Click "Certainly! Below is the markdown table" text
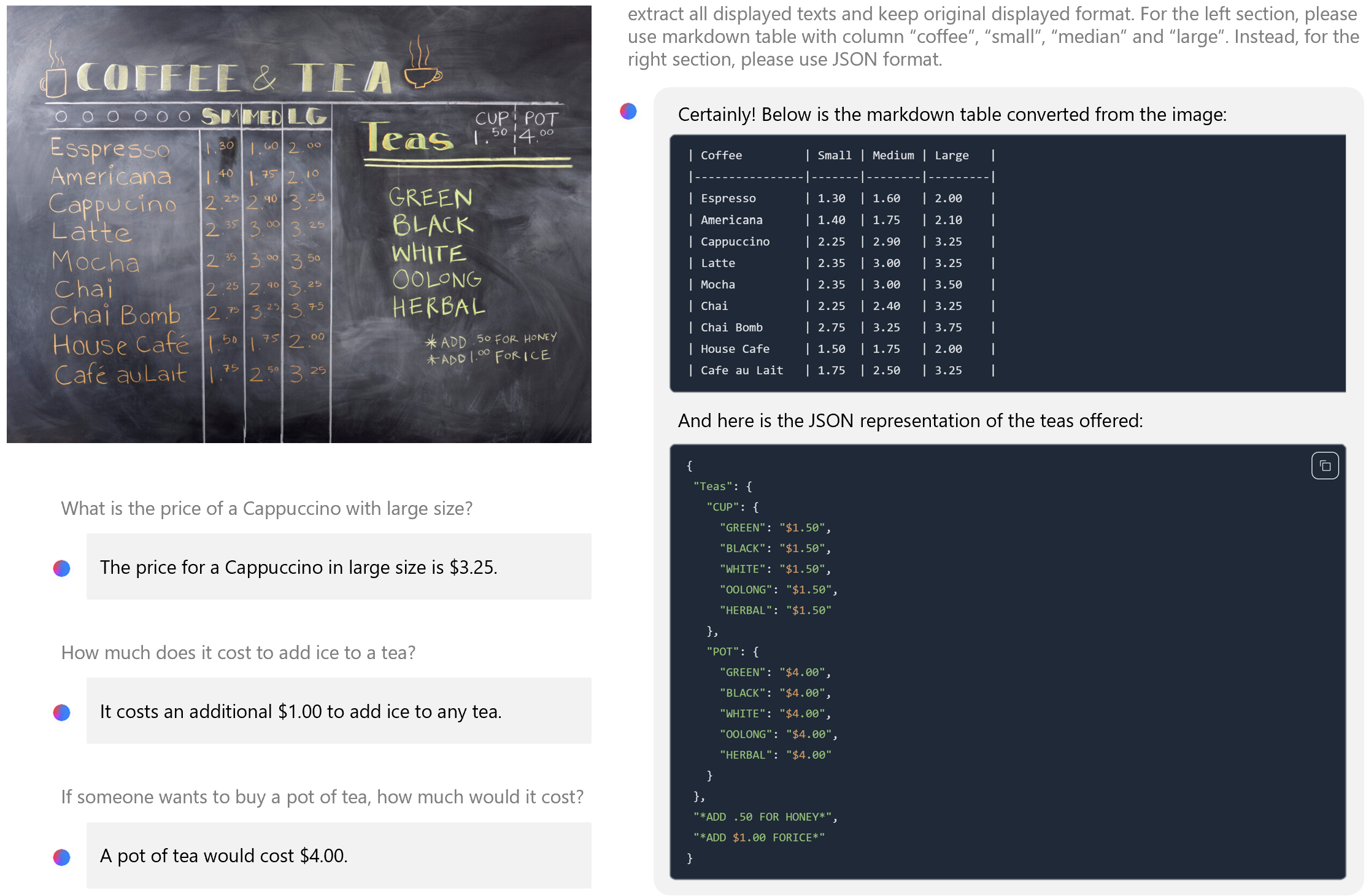Image resolution: width=1366 pixels, height=896 pixels. click(x=952, y=114)
